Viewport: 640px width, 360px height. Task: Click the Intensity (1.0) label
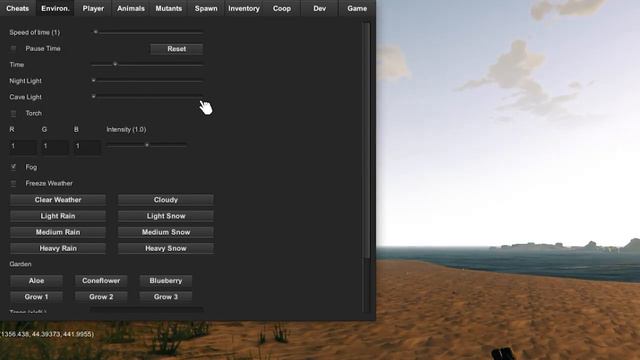click(126, 129)
